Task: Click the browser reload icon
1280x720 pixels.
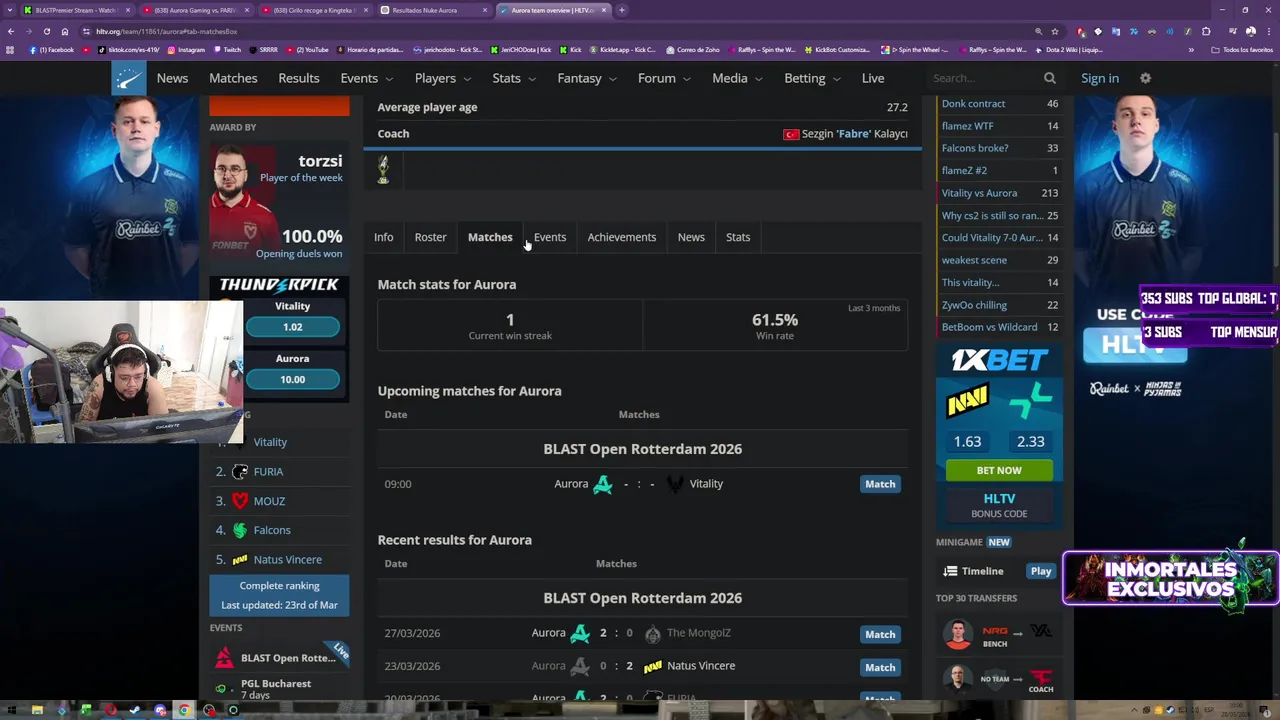Action: [x=46, y=31]
